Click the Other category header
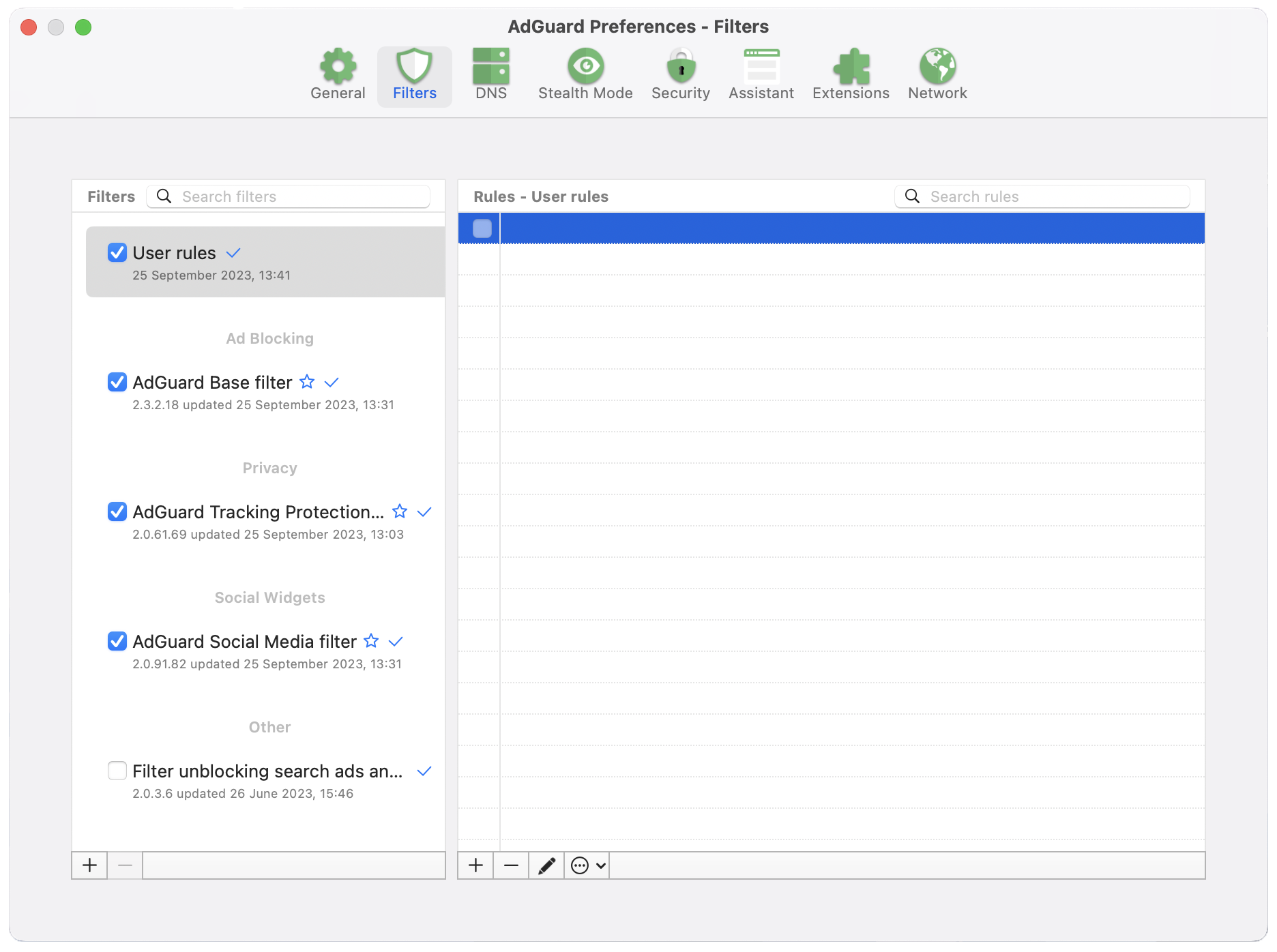1277x952 pixels. tap(269, 727)
